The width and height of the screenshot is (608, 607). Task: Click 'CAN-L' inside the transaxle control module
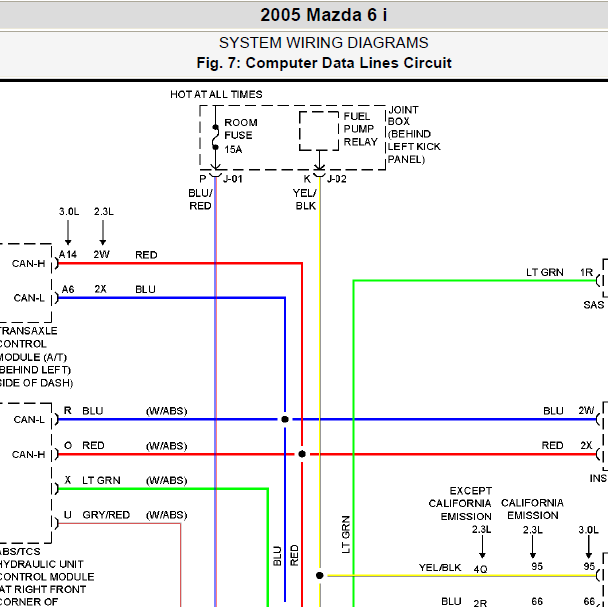tap(29, 298)
